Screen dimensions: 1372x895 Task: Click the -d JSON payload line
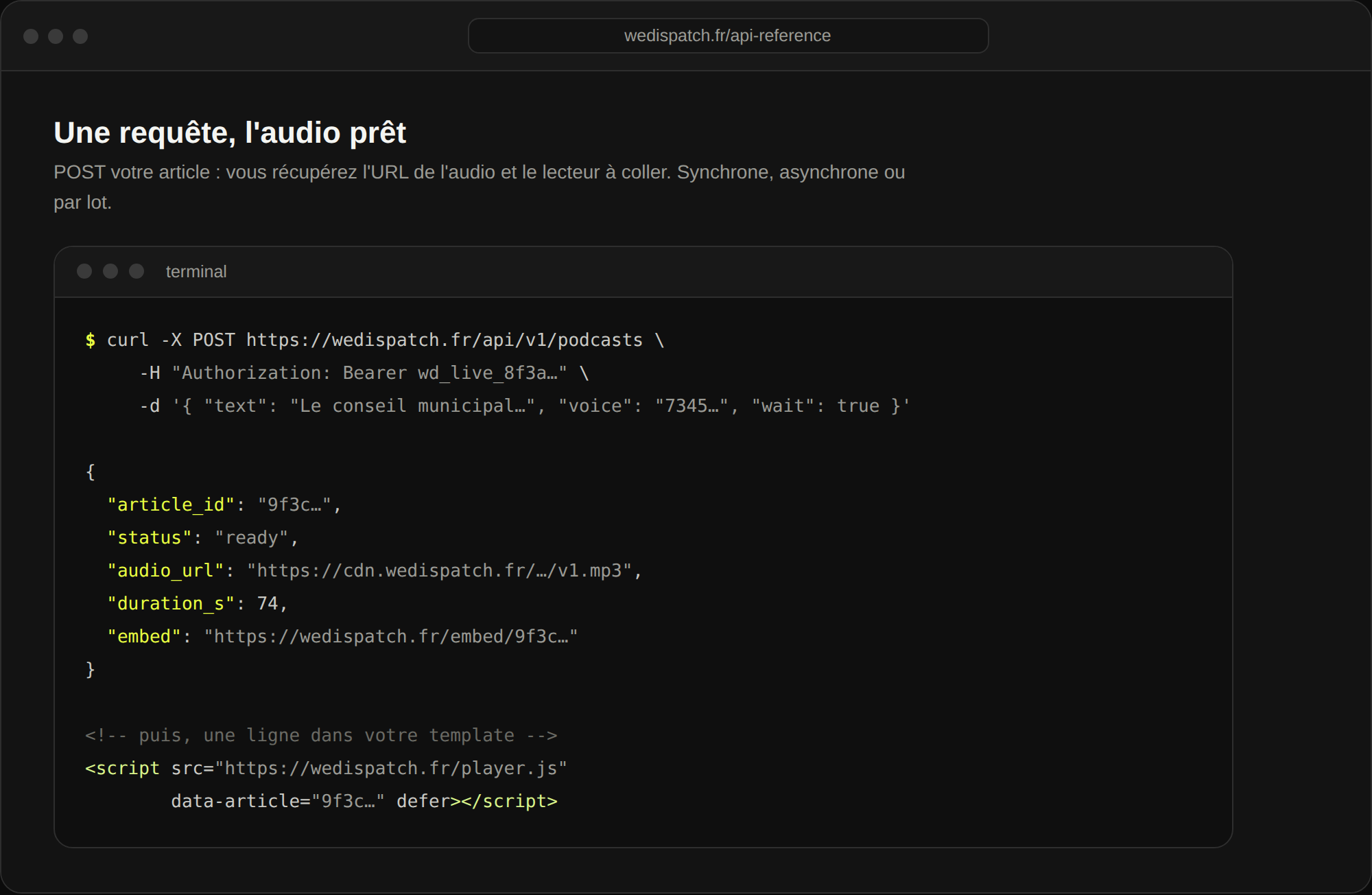pos(525,406)
